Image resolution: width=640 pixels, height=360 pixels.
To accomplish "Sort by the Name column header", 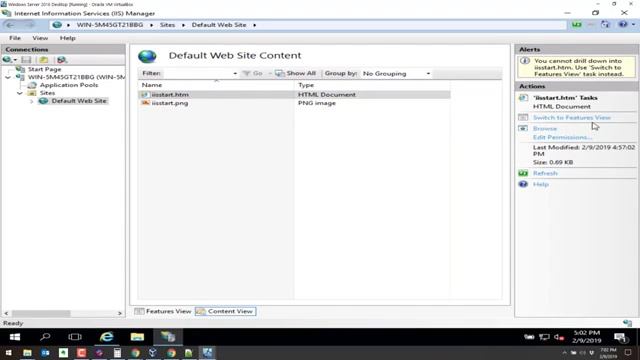I will coord(216,85).
